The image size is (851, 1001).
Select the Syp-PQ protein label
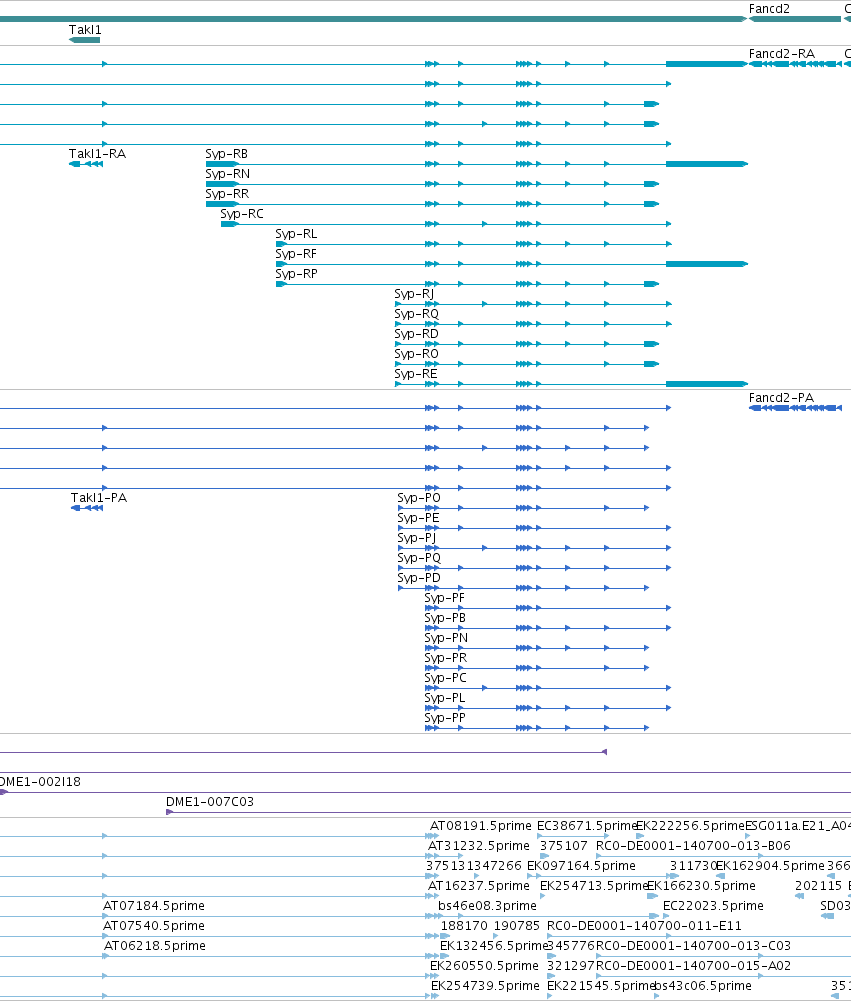[x=419, y=558]
